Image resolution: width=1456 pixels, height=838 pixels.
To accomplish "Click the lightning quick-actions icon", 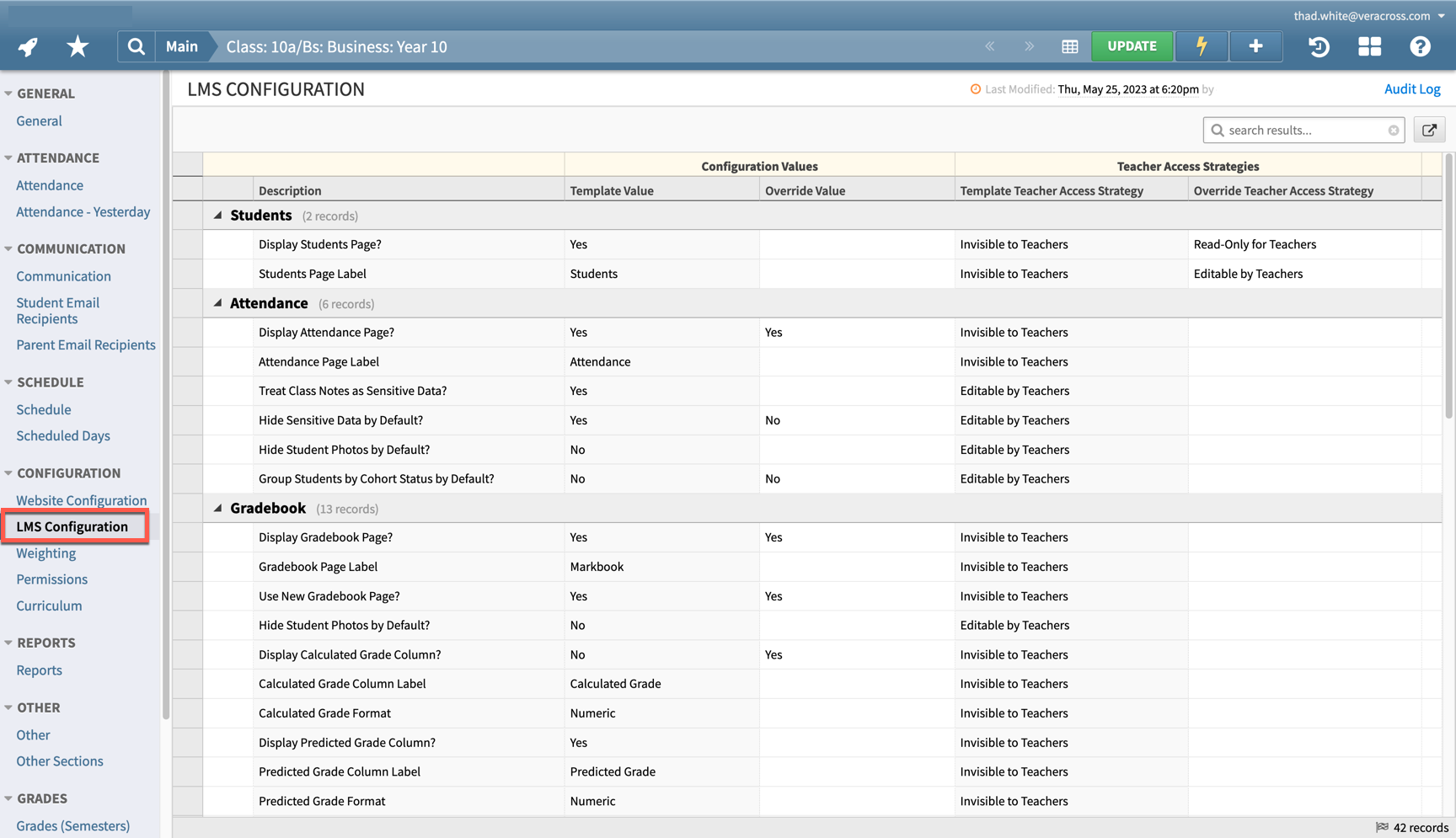I will click(1201, 46).
